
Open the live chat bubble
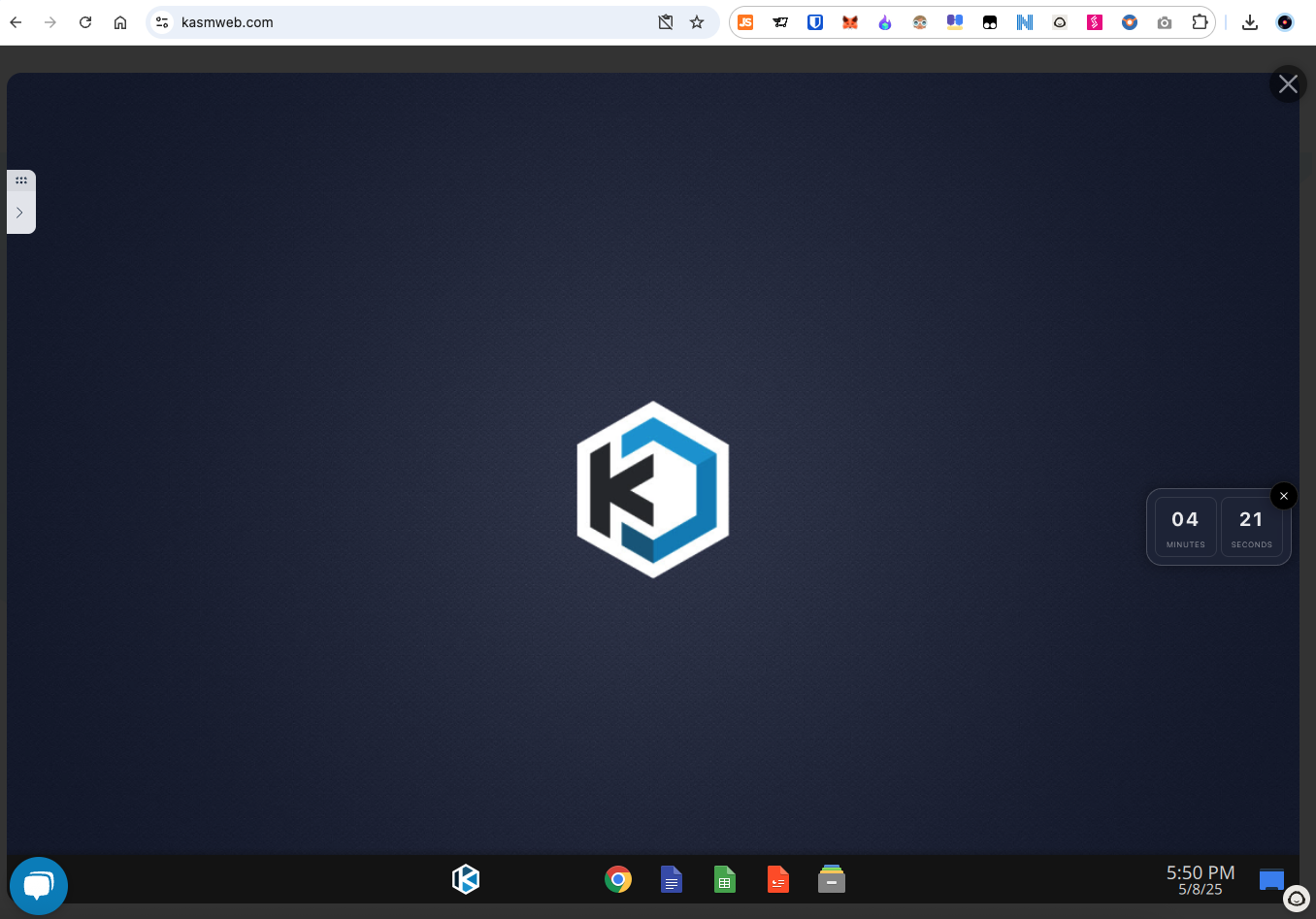(x=39, y=885)
